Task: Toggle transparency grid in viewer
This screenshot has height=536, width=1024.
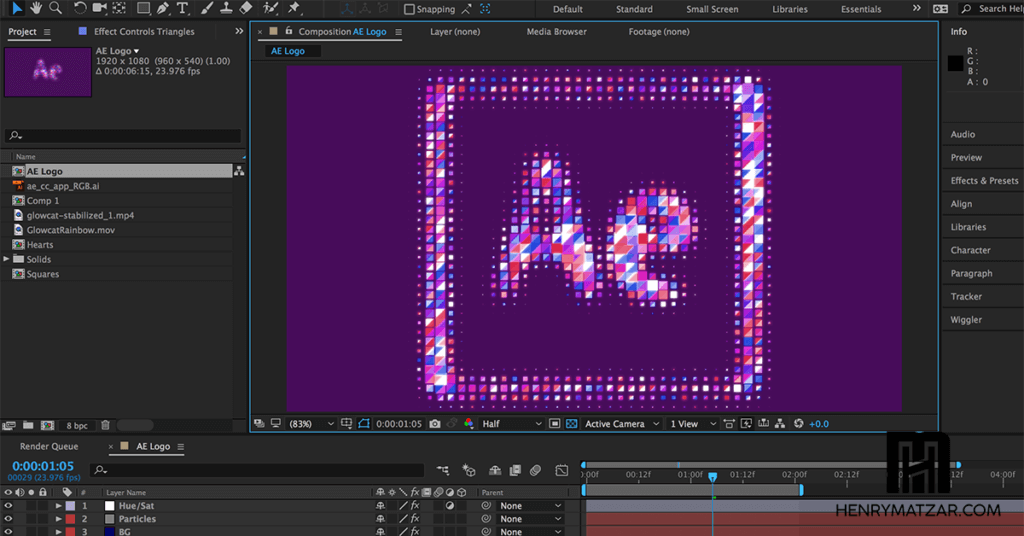Action: click(571, 424)
